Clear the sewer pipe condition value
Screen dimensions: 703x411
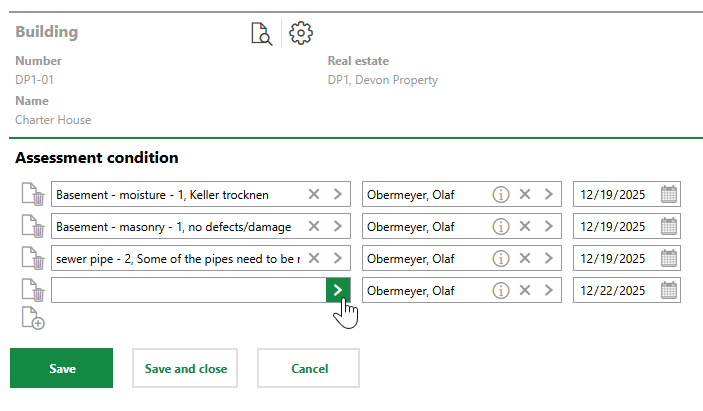point(314,259)
